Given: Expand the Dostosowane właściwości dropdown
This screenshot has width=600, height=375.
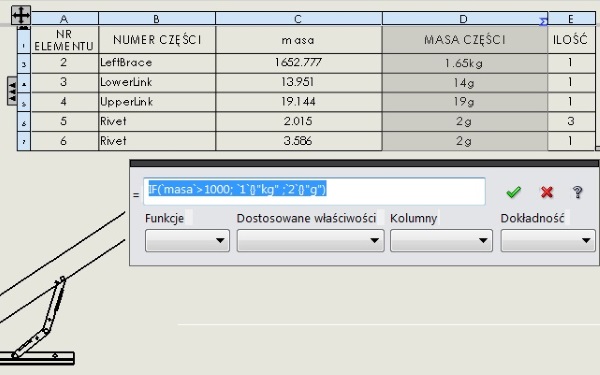Looking at the screenshot, I should click(x=310, y=241).
